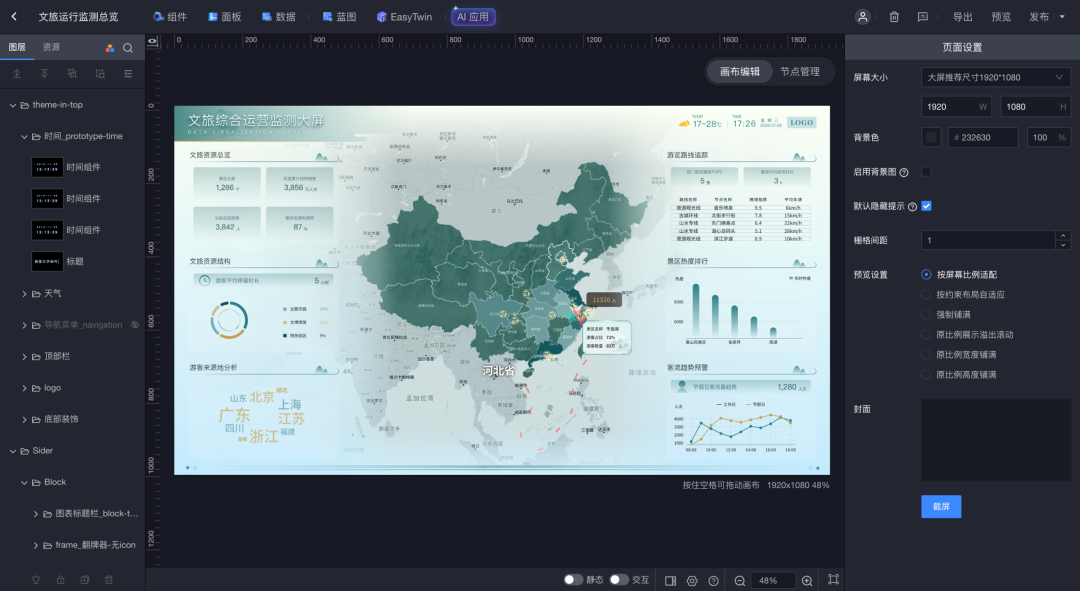Screen dimensions: 1080x591
Task: Collapse the theme-in-top folder
Action: [x=12, y=105]
